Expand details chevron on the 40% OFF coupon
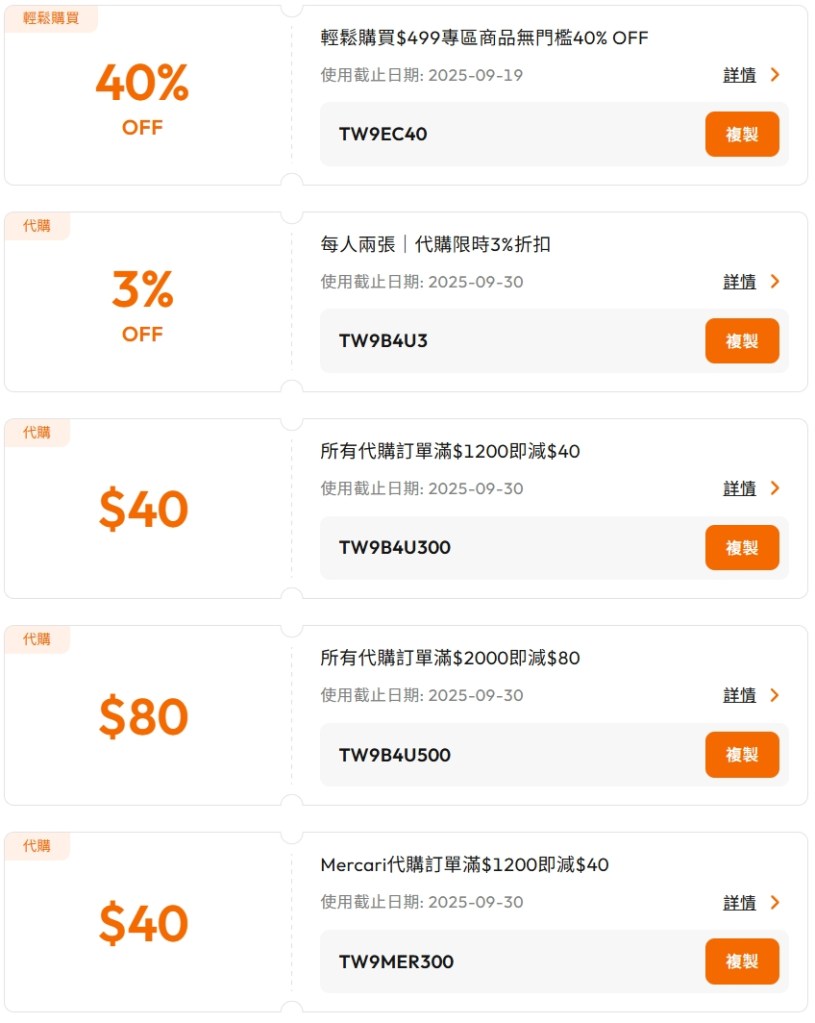This screenshot has height=1023, width=815. pos(775,75)
